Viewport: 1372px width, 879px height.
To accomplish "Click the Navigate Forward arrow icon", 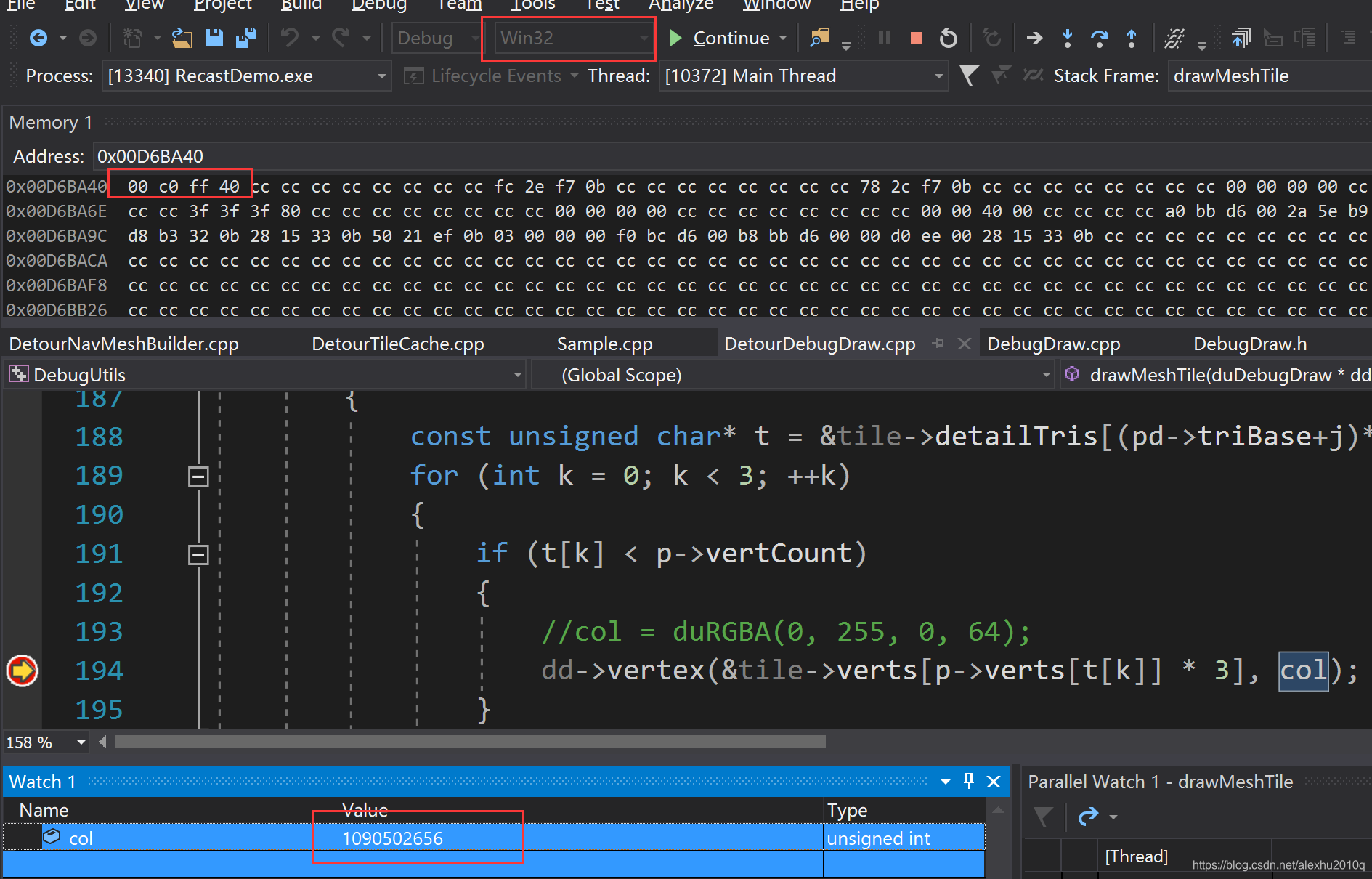I will pyautogui.click(x=87, y=38).
